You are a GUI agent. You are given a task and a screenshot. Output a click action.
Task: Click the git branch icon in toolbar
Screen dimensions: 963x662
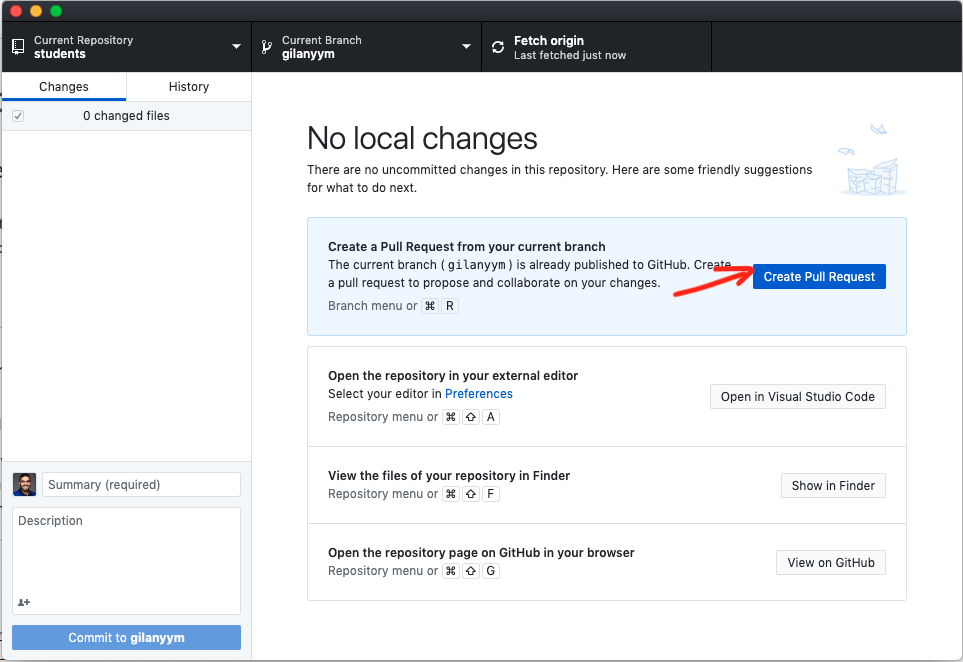point(267,47)
